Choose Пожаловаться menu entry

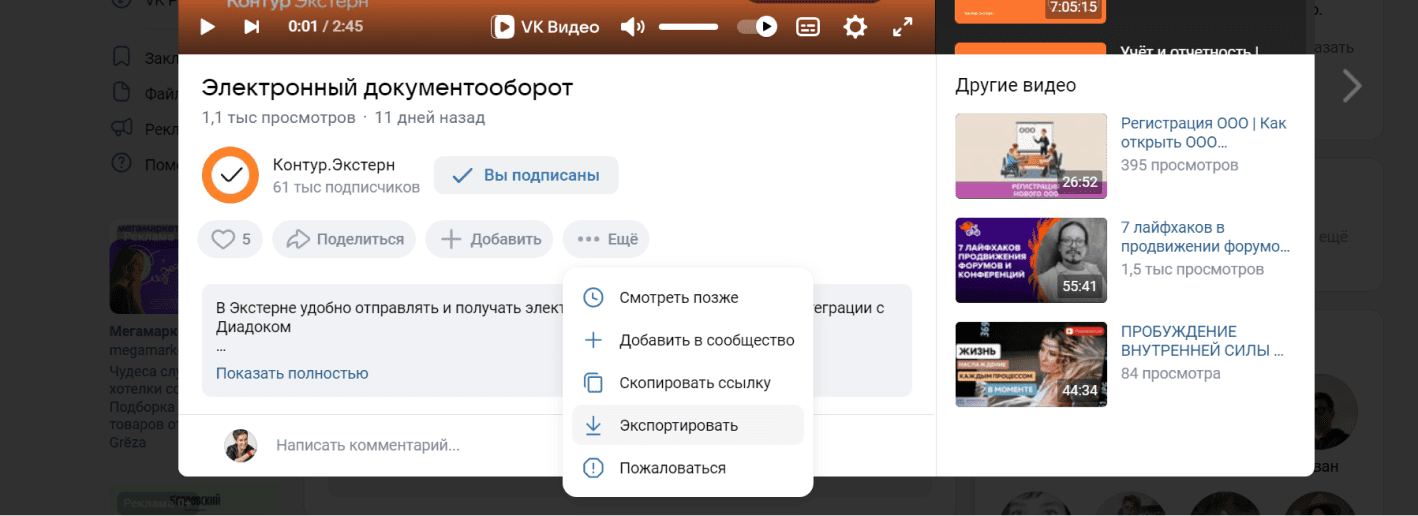click(x=688, y=468)
